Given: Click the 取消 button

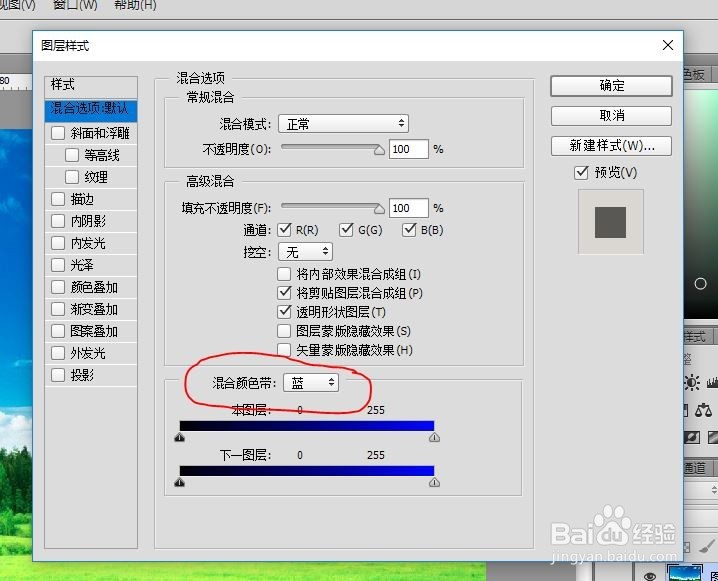Looking at the screenshot, I should pyautogui.click(x=611, y=115).
